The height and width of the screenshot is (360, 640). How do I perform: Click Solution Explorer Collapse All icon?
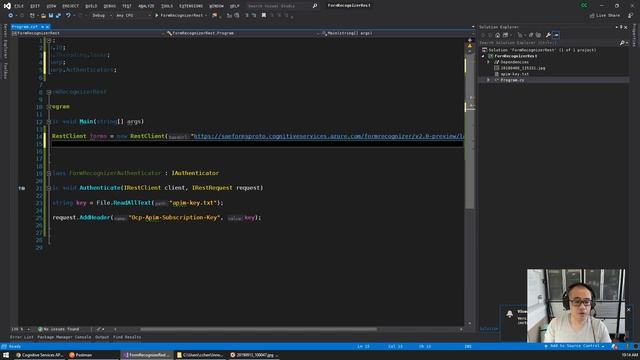[x=531, y=35]
